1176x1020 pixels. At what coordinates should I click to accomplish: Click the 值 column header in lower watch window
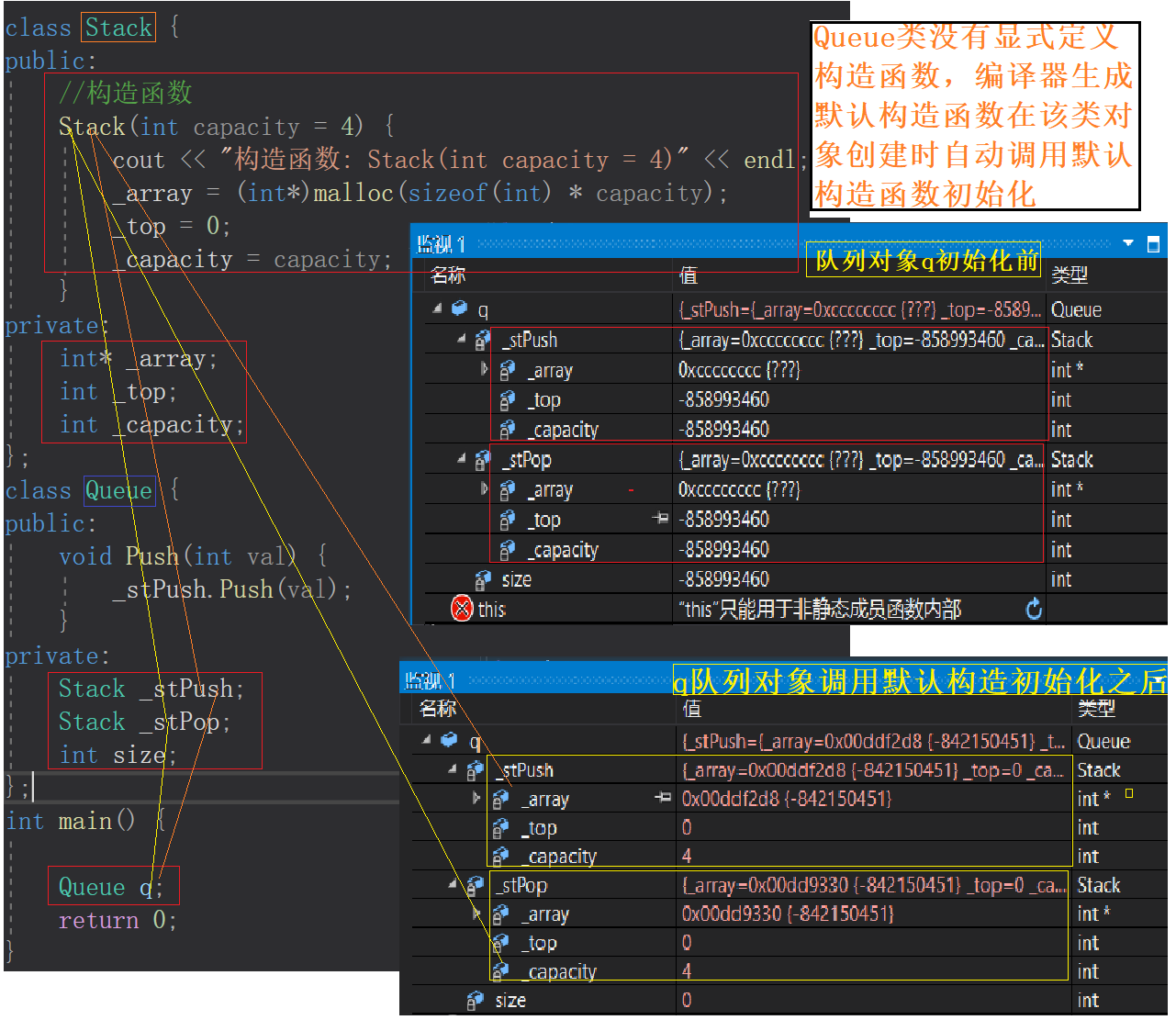692,708
